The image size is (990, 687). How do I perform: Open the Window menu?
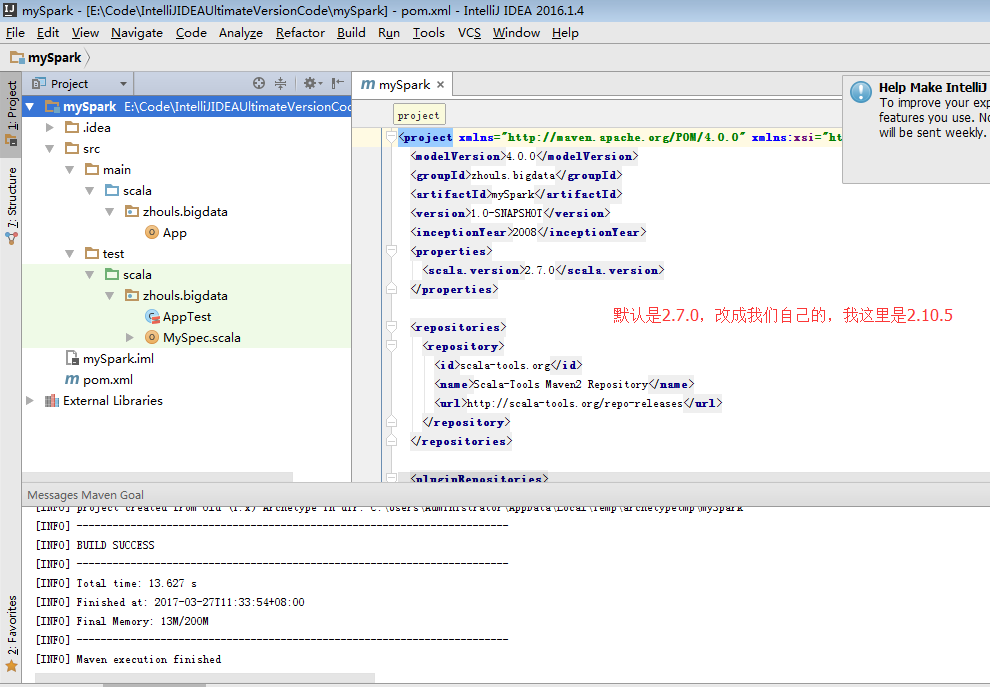point(516,33)
